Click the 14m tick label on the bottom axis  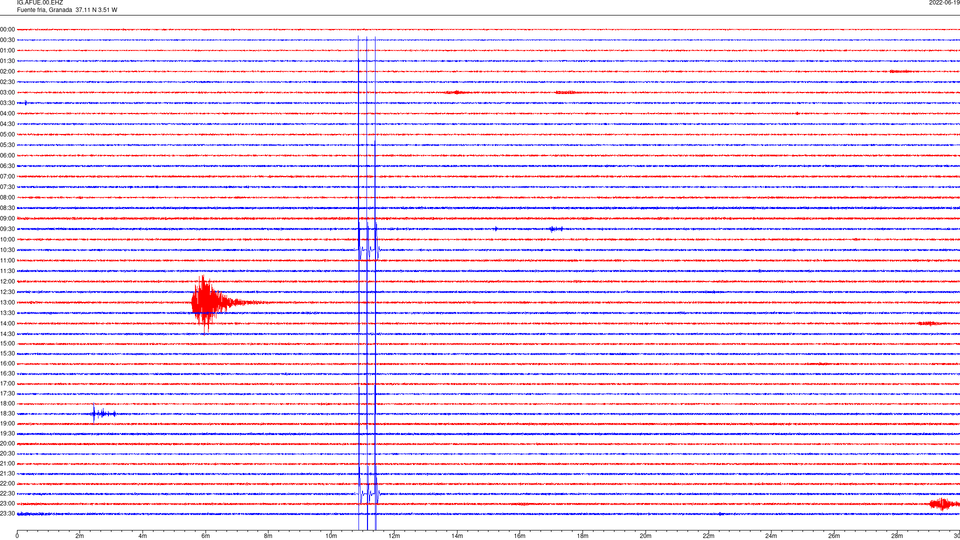tap(457, 536)
